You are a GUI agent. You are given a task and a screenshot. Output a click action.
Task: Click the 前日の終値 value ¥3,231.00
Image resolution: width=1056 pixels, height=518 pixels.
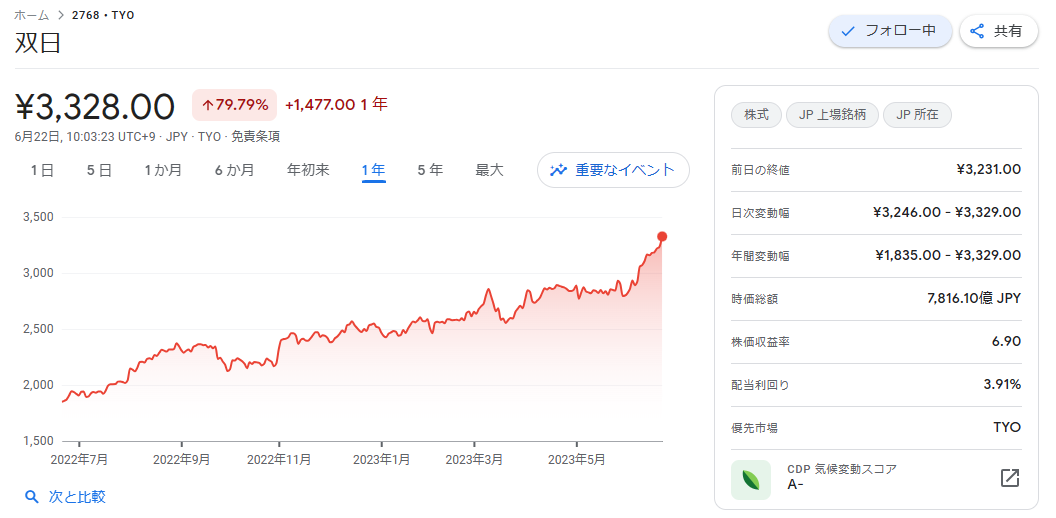(988, 170)
